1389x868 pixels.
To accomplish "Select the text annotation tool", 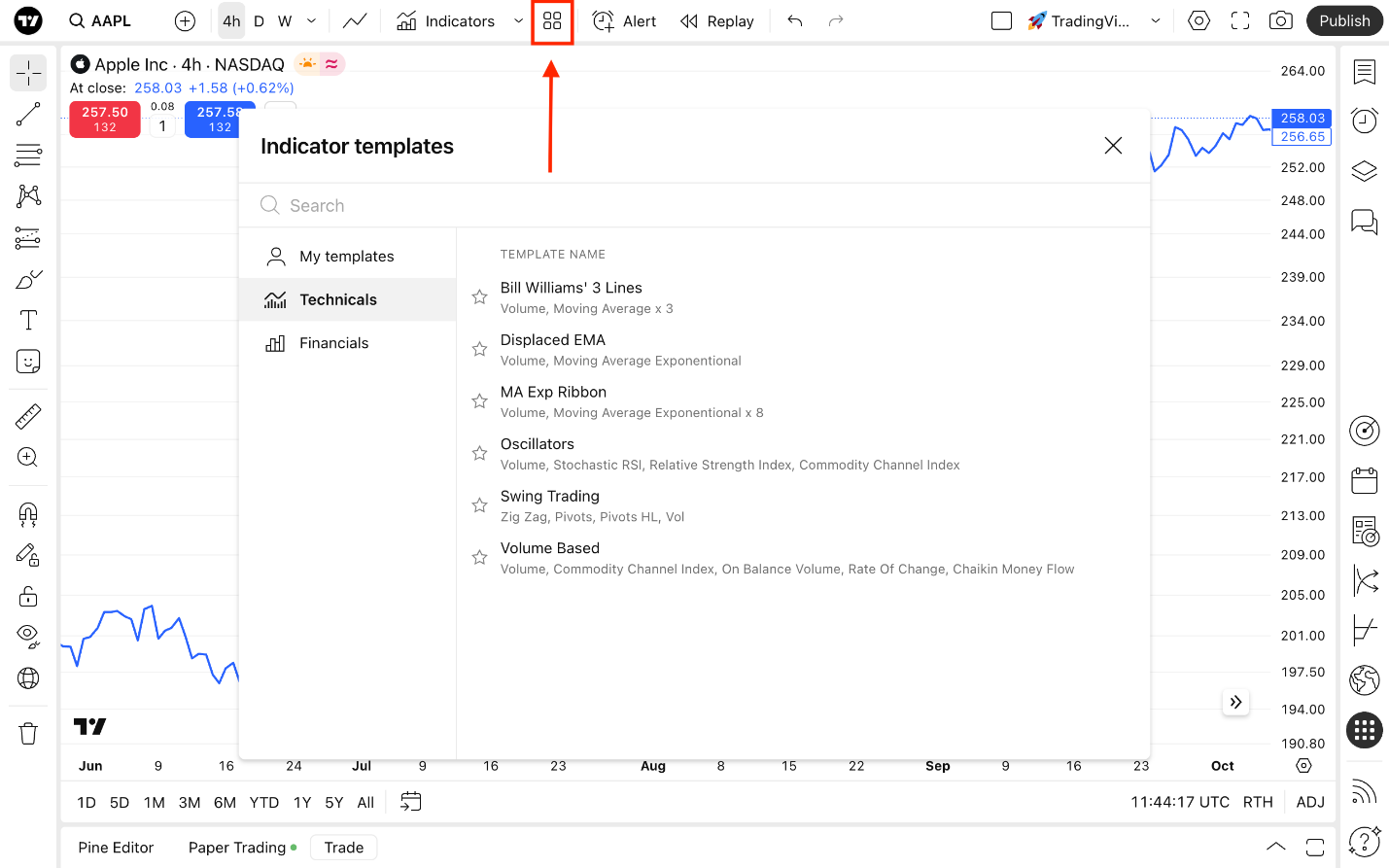I will coord(28,321).
